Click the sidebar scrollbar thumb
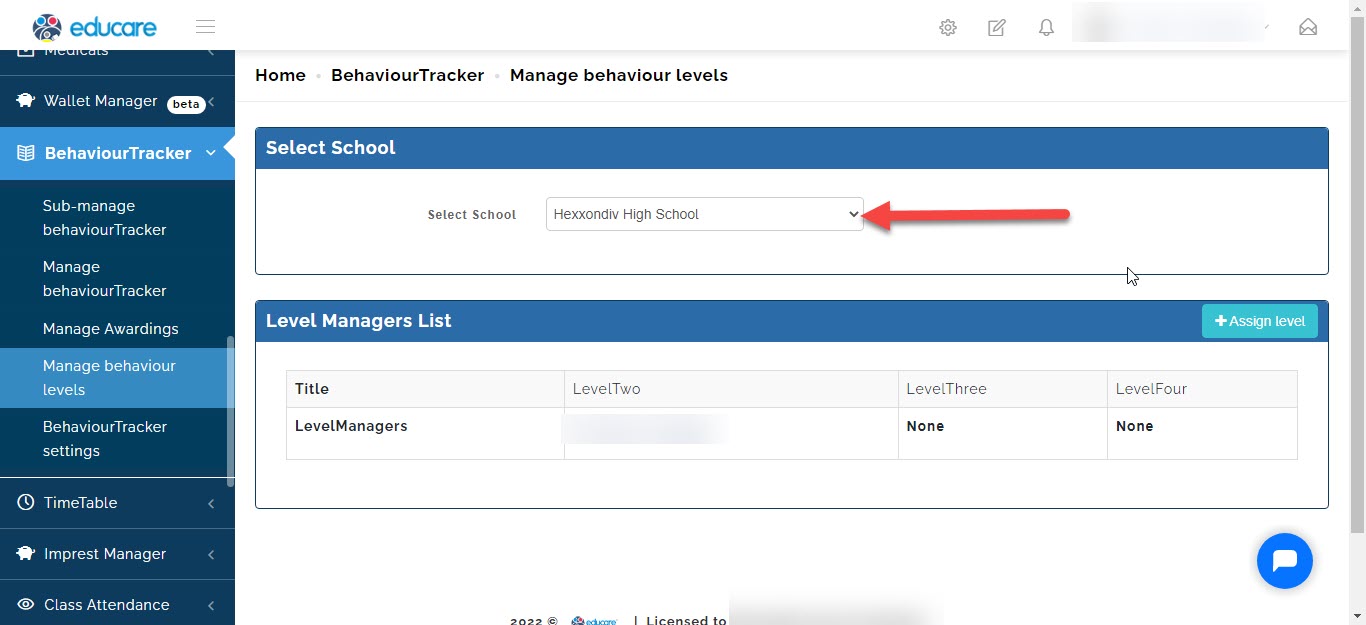Image resolution: width=1366 pixels, height=625 pixels. click(x=231, y=411)
